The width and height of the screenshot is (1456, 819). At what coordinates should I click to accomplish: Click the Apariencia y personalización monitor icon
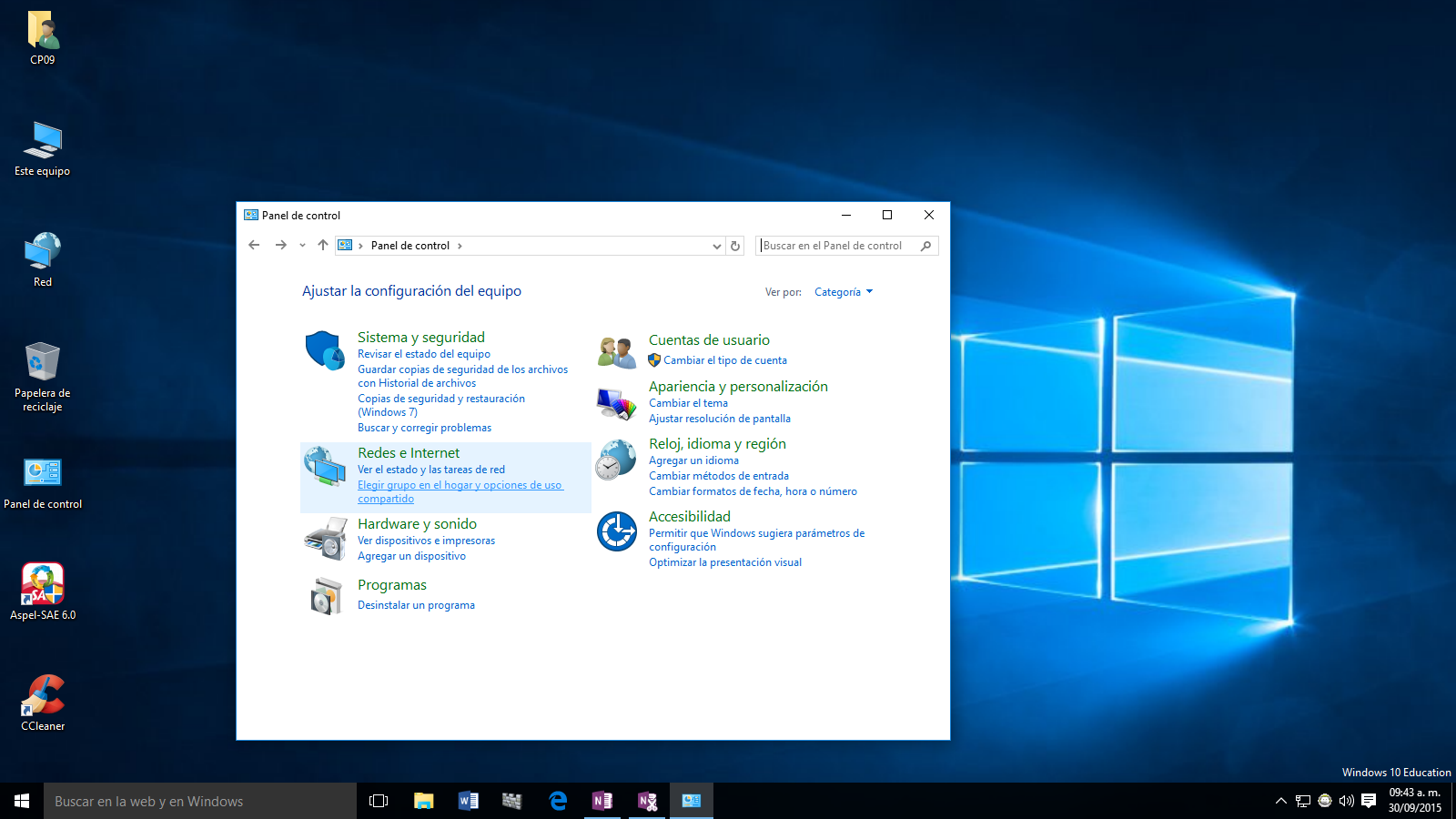(x=616, y=404)
